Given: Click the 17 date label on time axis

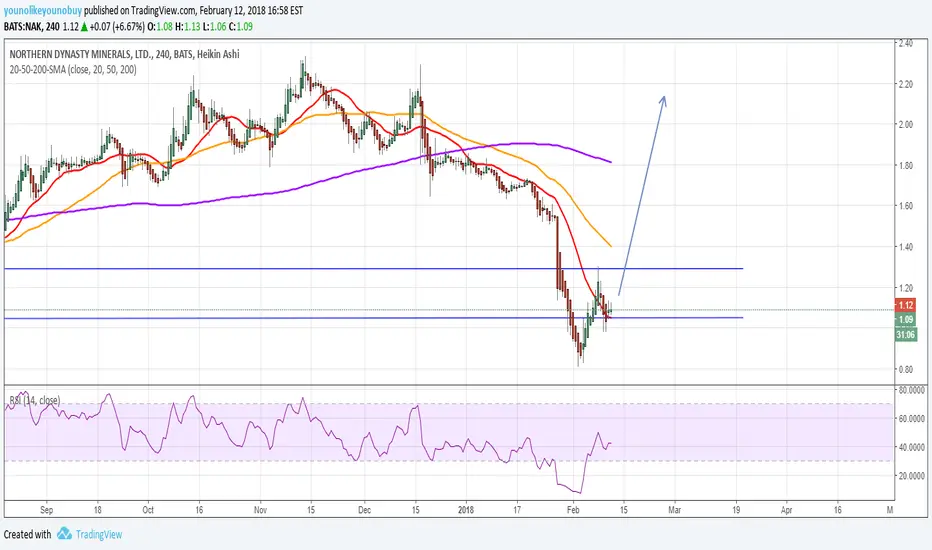Looking at the screenshot, I should coord(517,510).
